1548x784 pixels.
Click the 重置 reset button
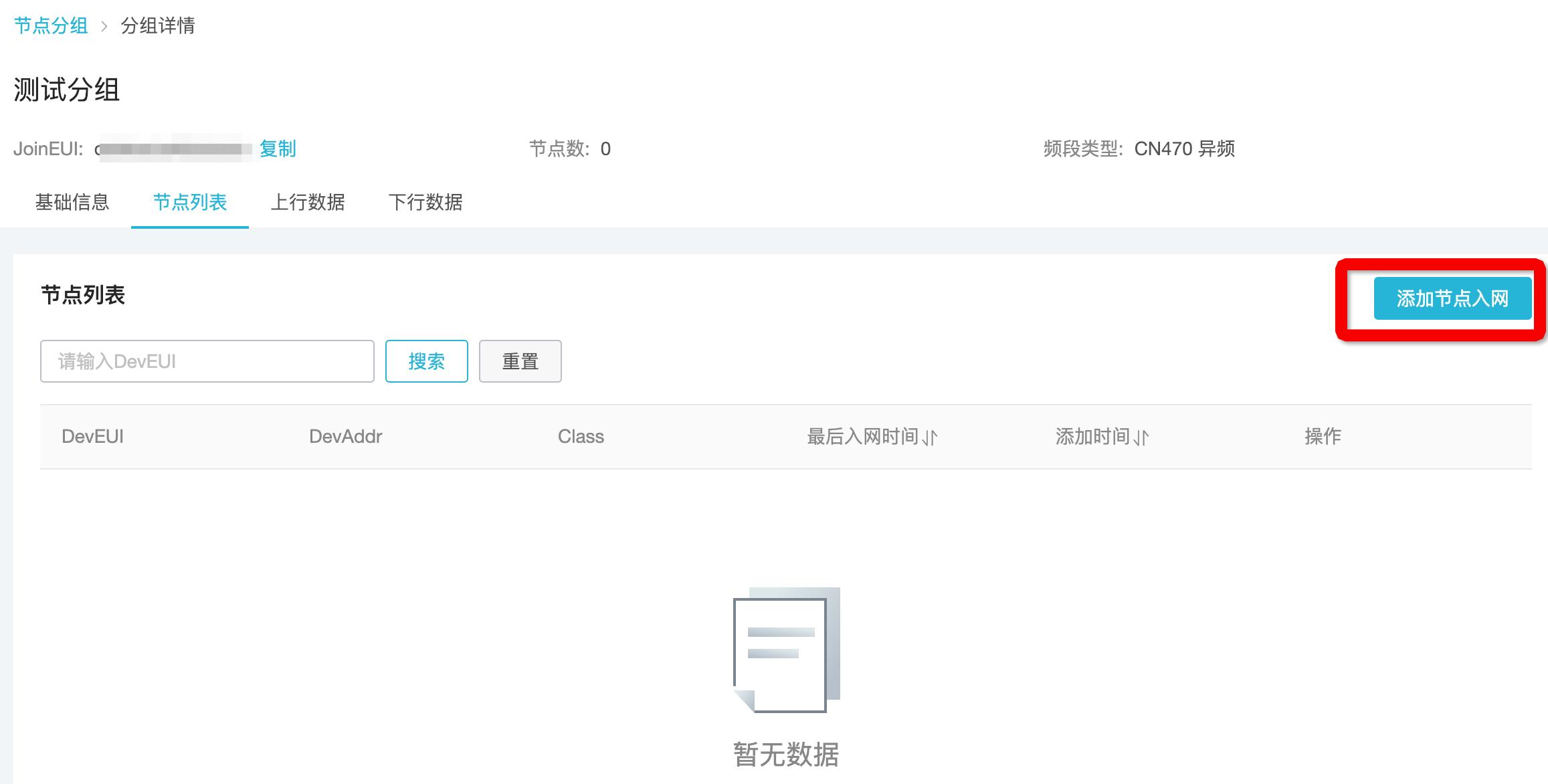click(x=520, y=361)
